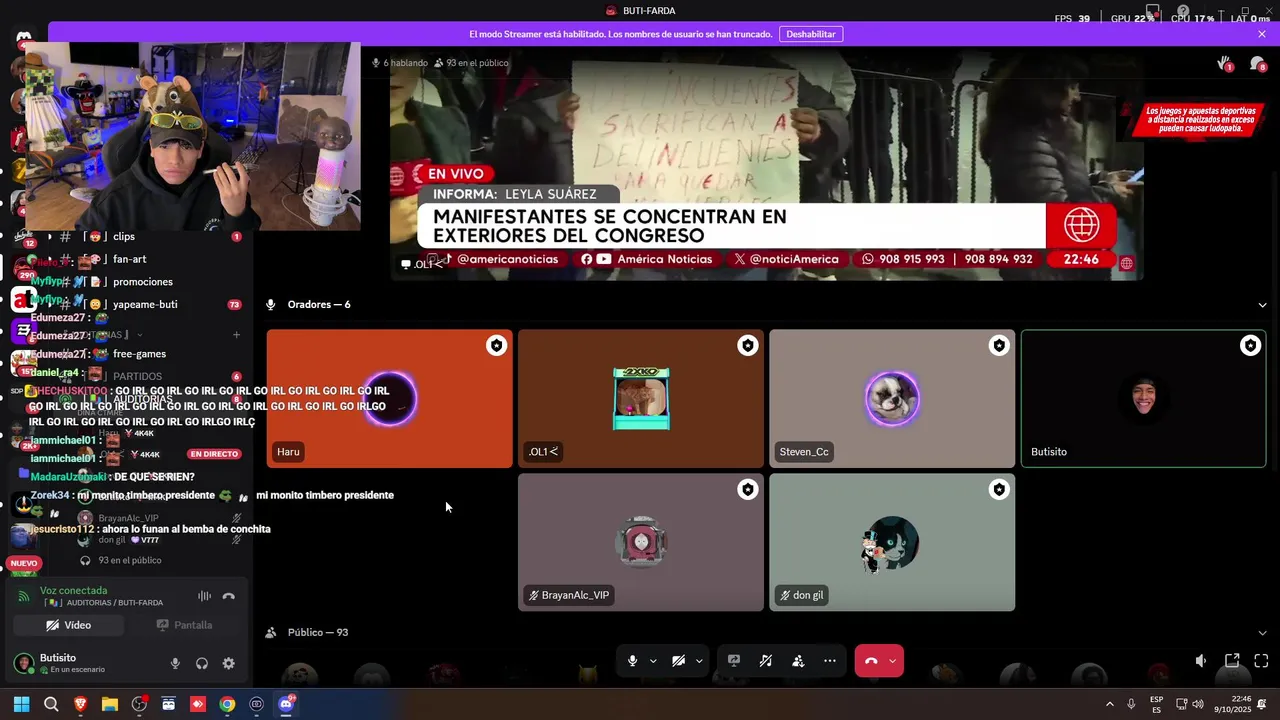Toggle camera in stage controls
1280x720 pixels.
[x=678, y=661]
